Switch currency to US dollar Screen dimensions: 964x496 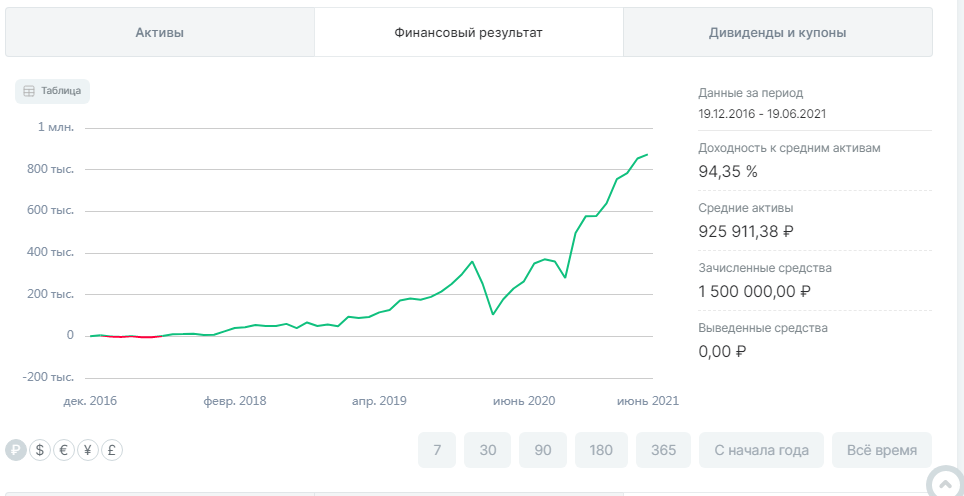(x=40, y=450)
